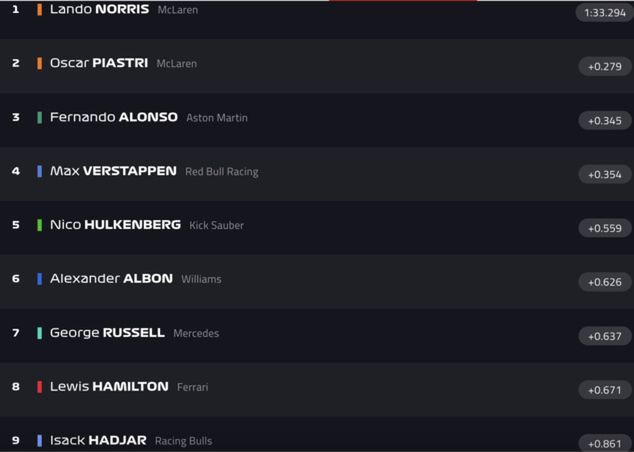The width and height of the screenshot is (634, 452).
Task: Click the orange McLaren color bar beside Norris
Action: point(40,9)
